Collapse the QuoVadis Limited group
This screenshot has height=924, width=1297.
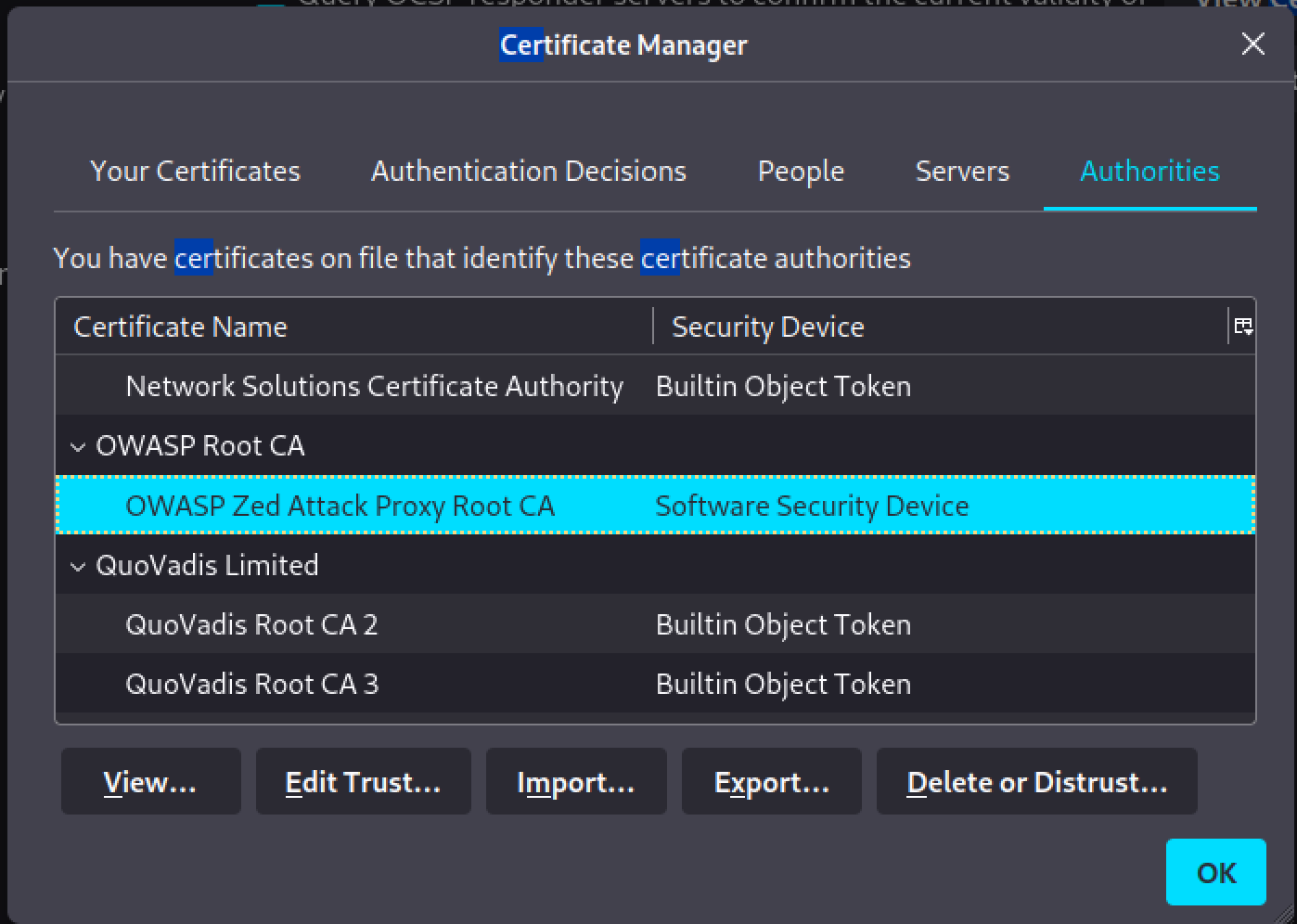click(x=79, y=566)
